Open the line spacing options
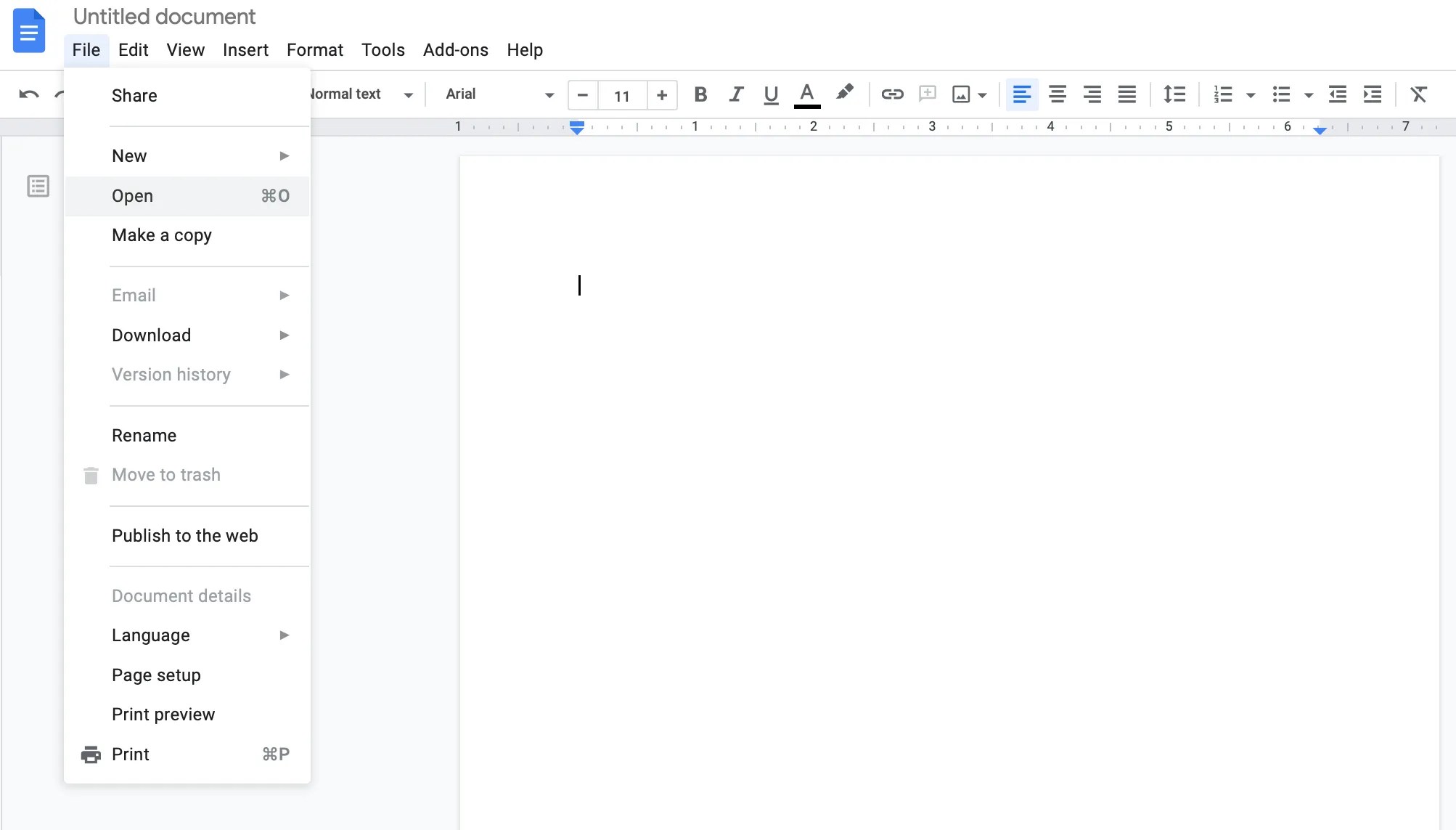The height and width of the screenshot is (830, 1456). coord(1174,94)
